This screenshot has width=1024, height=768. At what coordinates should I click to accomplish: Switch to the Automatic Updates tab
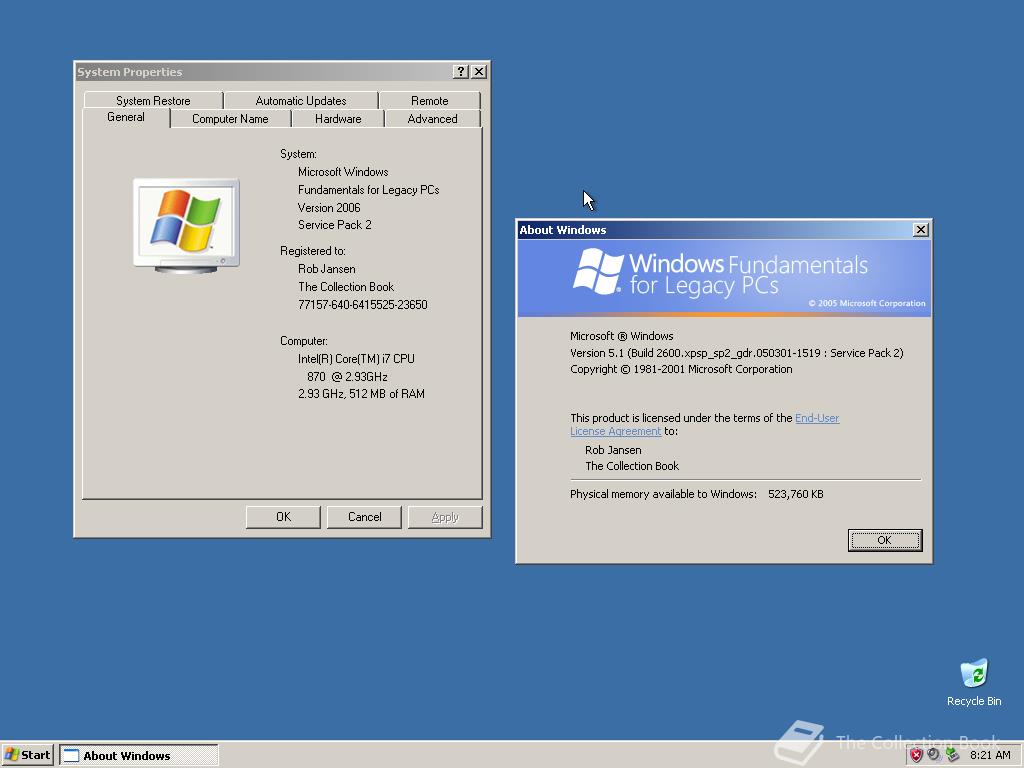tap(300, 101)
